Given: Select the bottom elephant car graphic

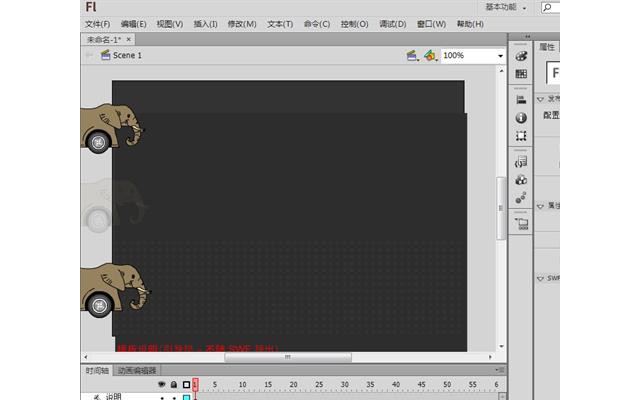Looking at the screenshot, I should (115, 289).
